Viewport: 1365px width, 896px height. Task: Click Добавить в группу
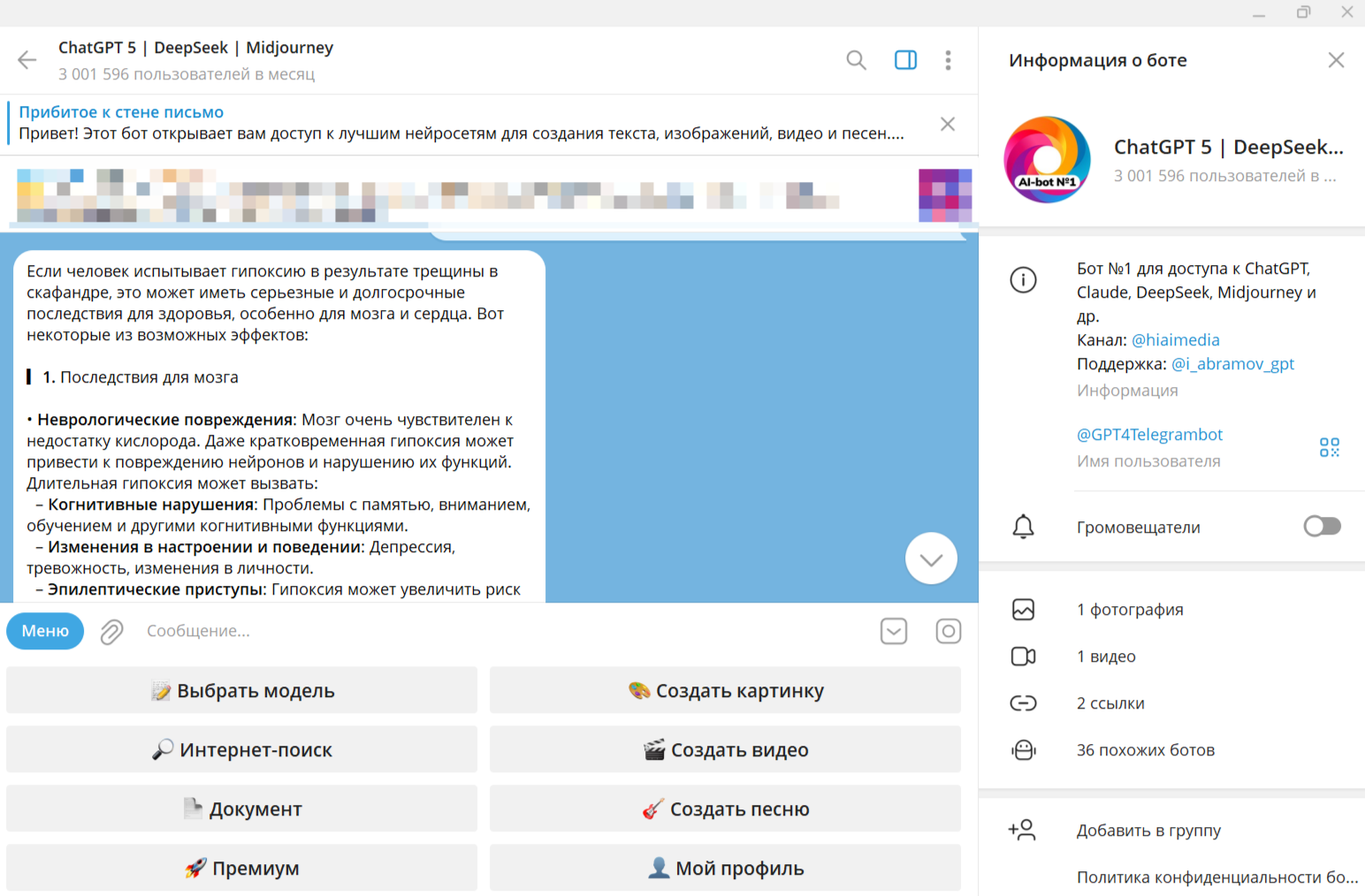tap(1148, 831)
